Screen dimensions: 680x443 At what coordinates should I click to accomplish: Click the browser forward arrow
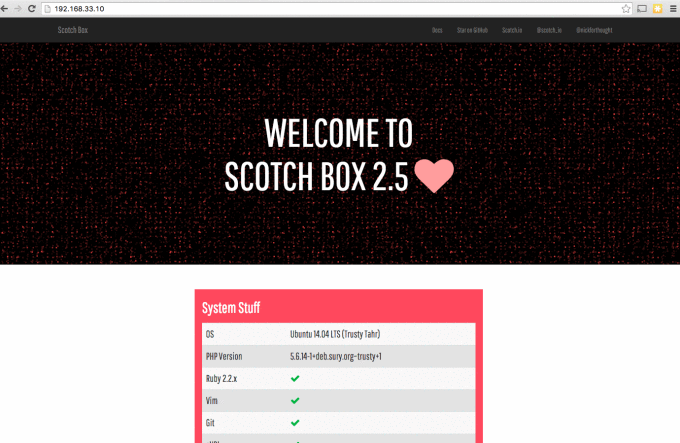tap(18, 9)
